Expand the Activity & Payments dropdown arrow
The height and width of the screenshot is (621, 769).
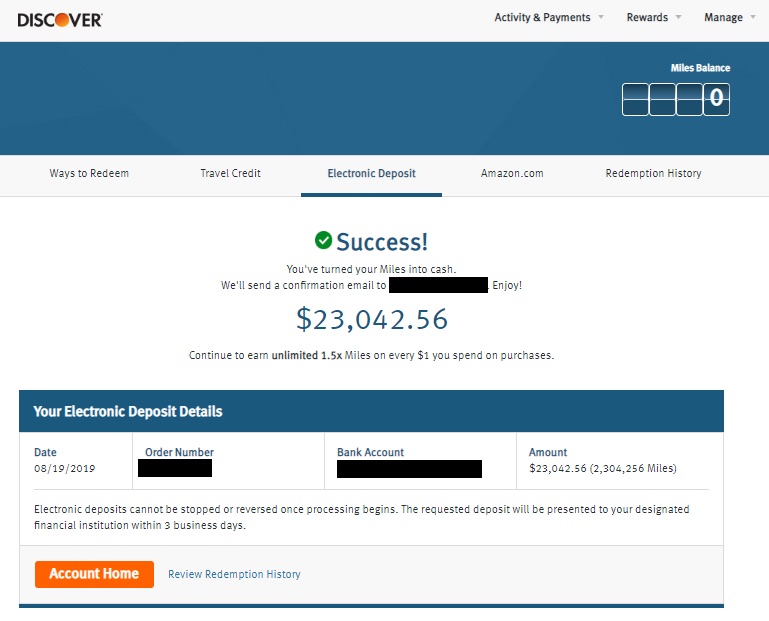pyautogui.click(x=601, y=17)
